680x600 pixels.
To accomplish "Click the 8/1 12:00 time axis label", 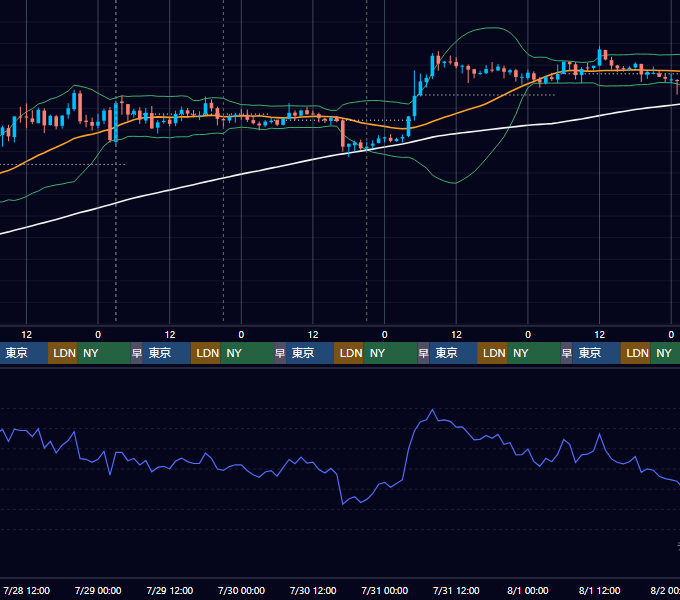I will [x=599, y=590].
